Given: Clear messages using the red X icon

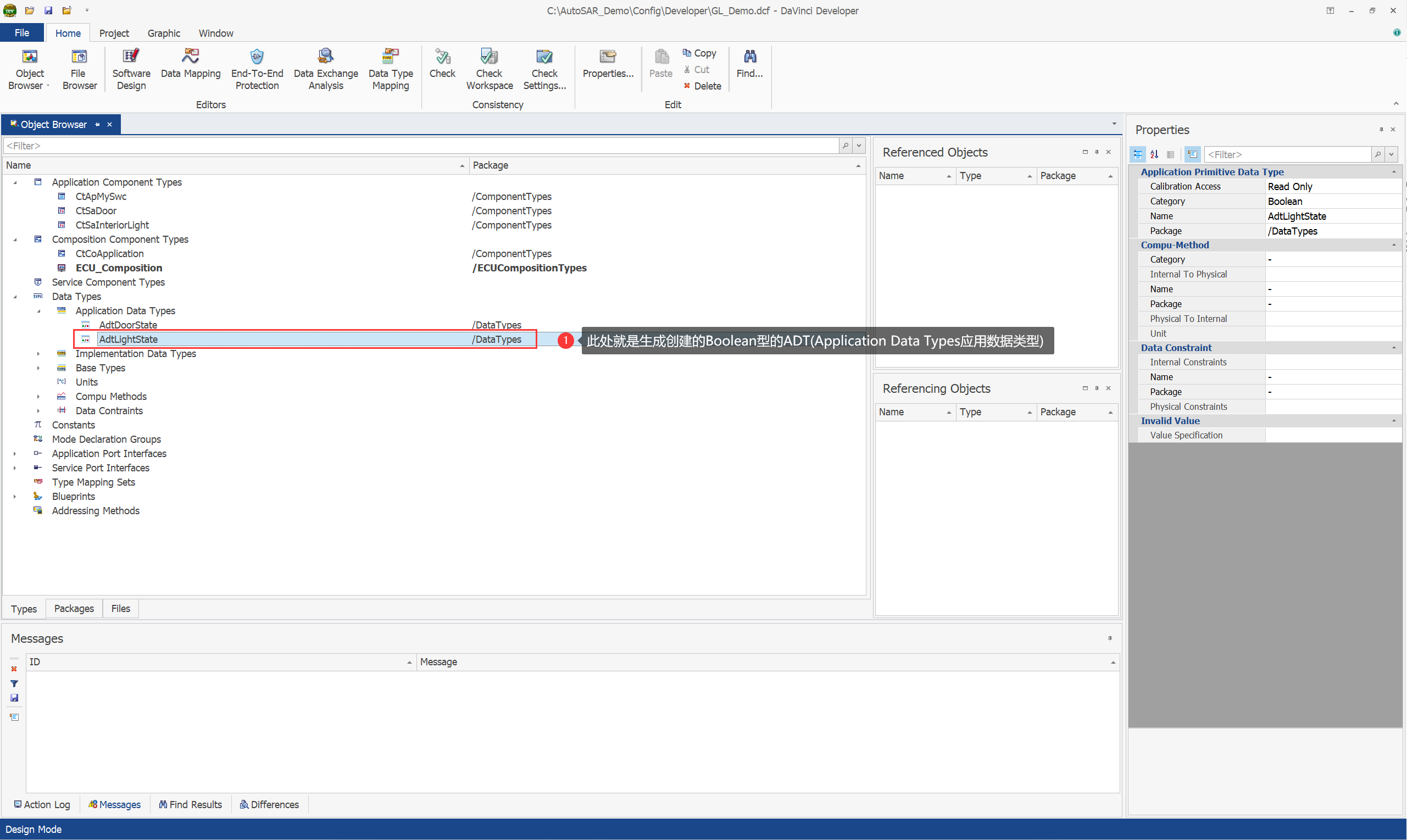Looking at the screenshot, I should 14,669.
